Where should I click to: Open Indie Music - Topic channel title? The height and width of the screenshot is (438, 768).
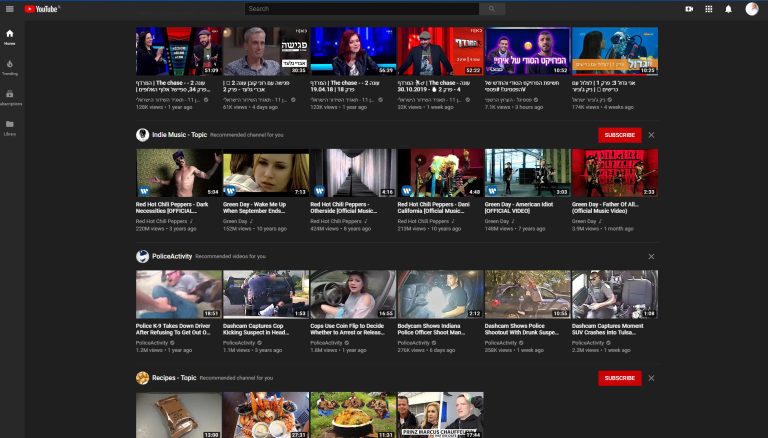coord(179,135)
